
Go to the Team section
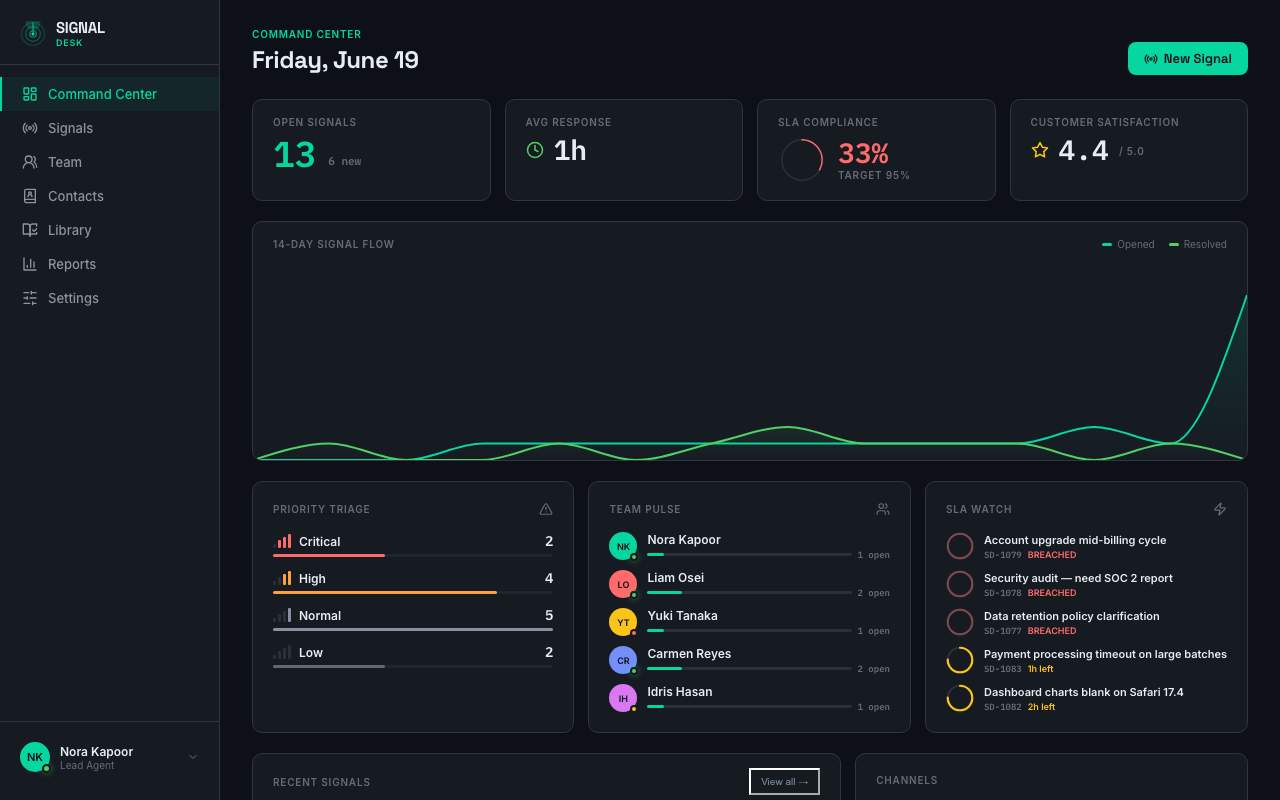point(110,162)
